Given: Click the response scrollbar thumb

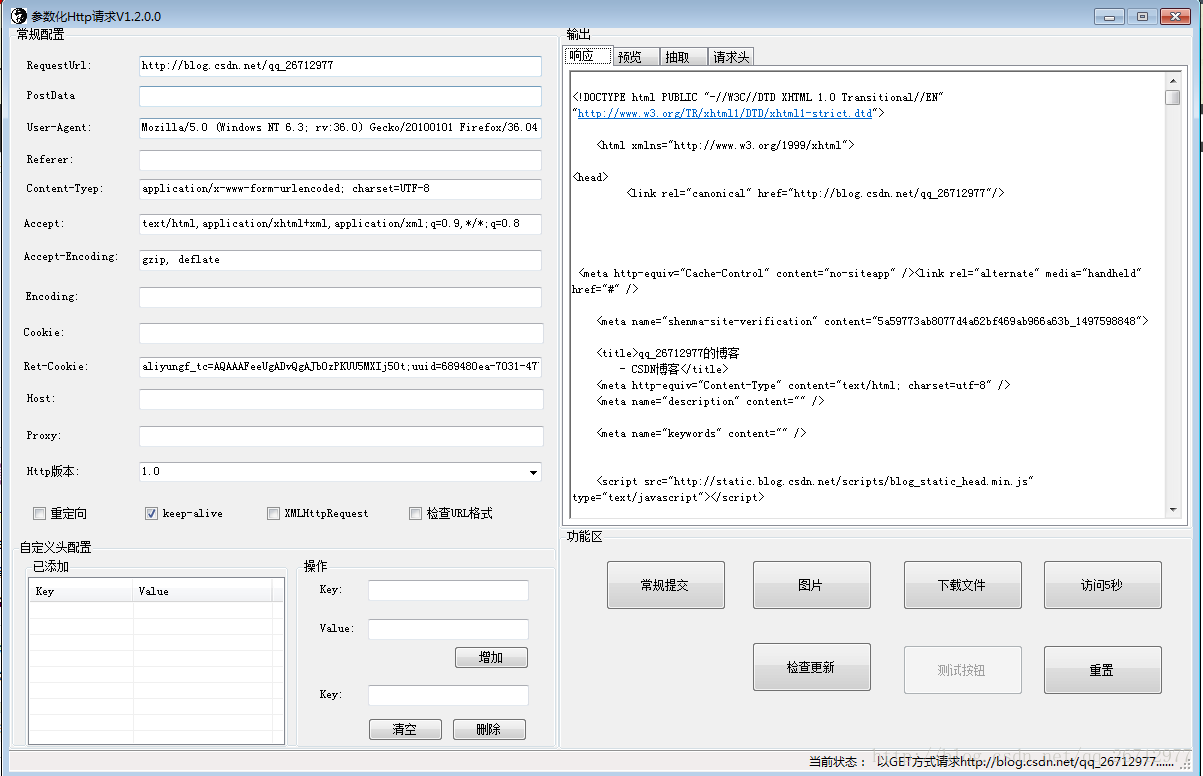Looking at the screenshot, I should coord(1172,97).
